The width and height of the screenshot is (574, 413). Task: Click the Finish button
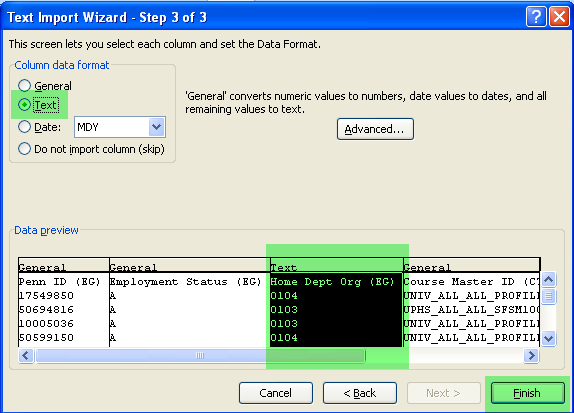pyautogui.click(x=528, y=393)
